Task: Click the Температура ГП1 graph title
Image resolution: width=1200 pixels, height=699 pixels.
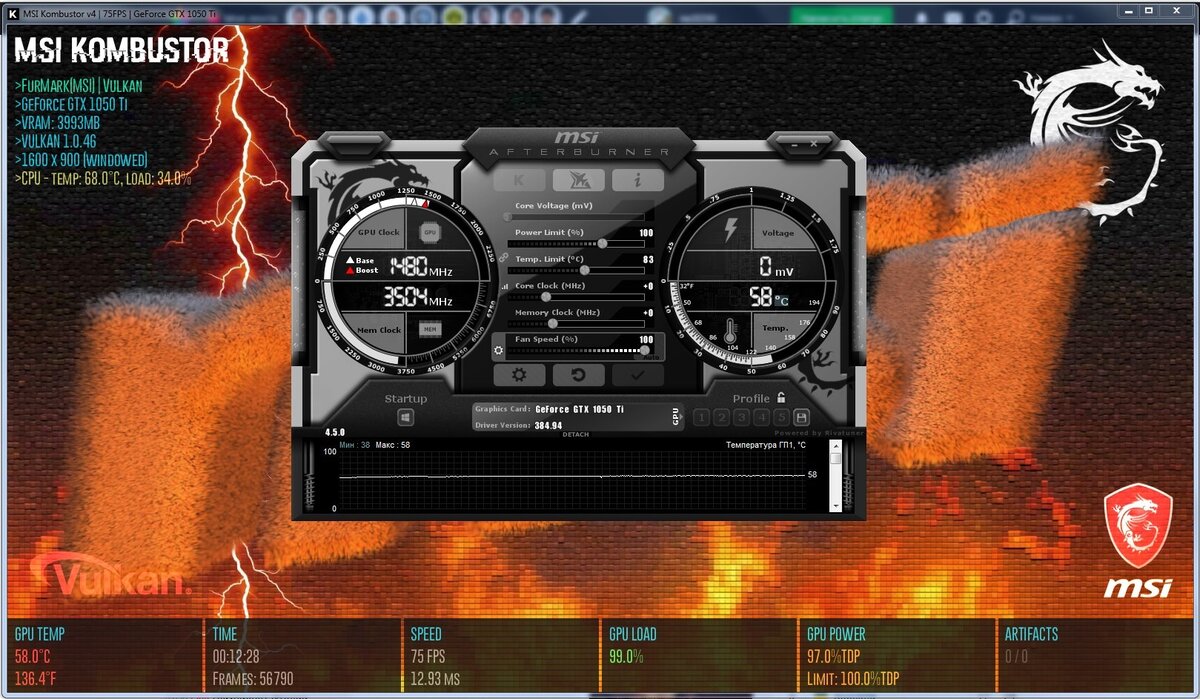Action: (765, 444)
